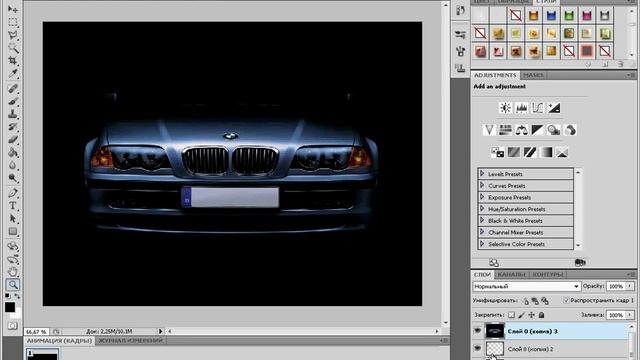Select the Move tool
The image size is (640, 360).
pyautogui.click(x=13, y=8)
